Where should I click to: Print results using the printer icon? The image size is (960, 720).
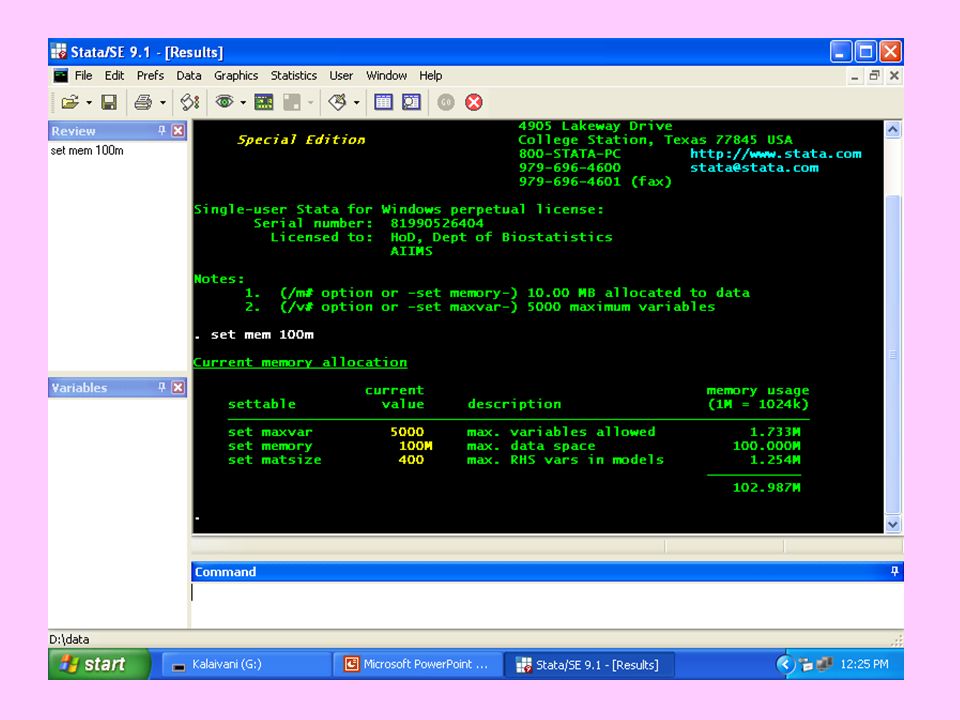click(143, 102)
